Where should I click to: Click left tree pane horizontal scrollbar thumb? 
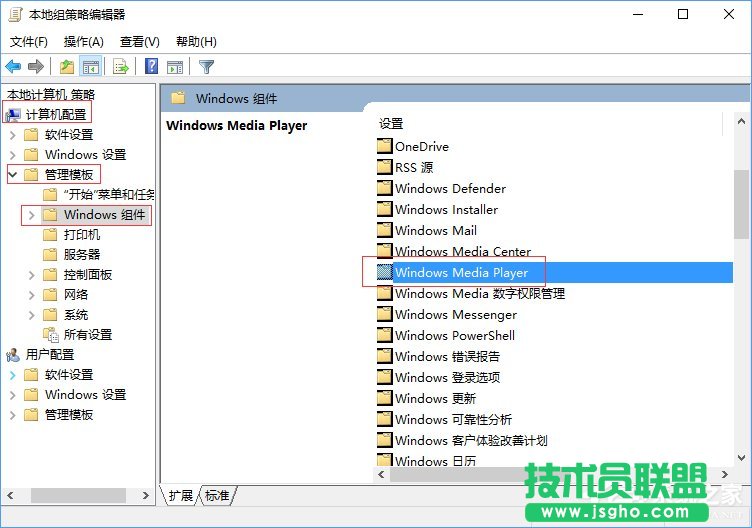78,495
